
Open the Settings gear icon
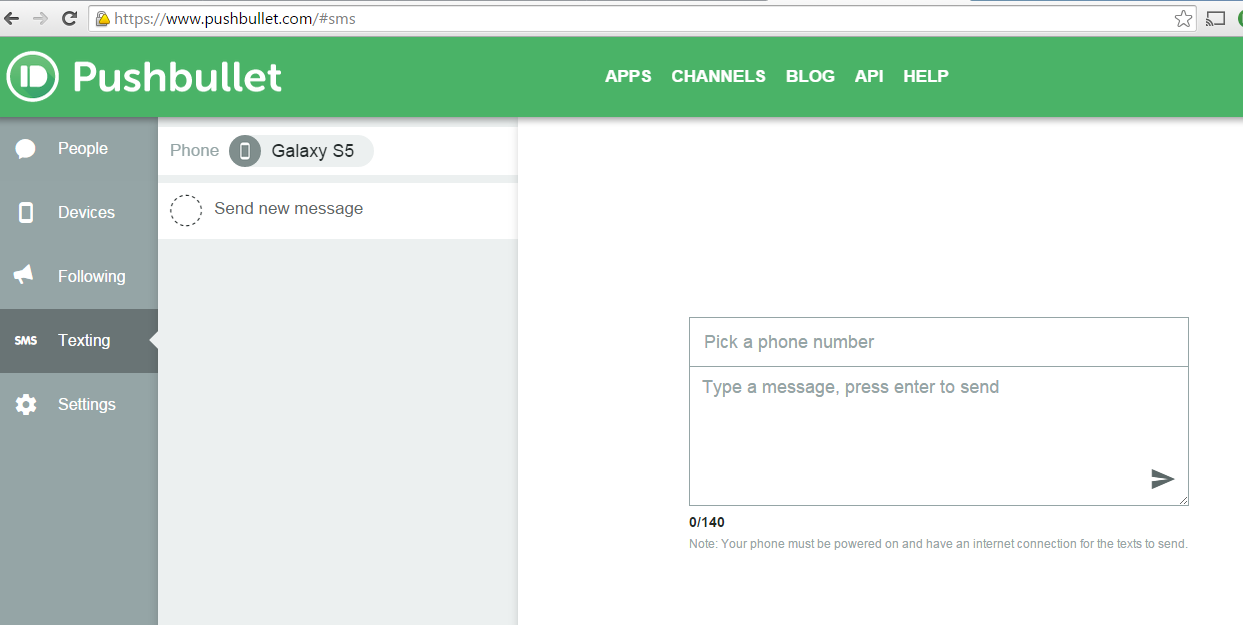26,405
